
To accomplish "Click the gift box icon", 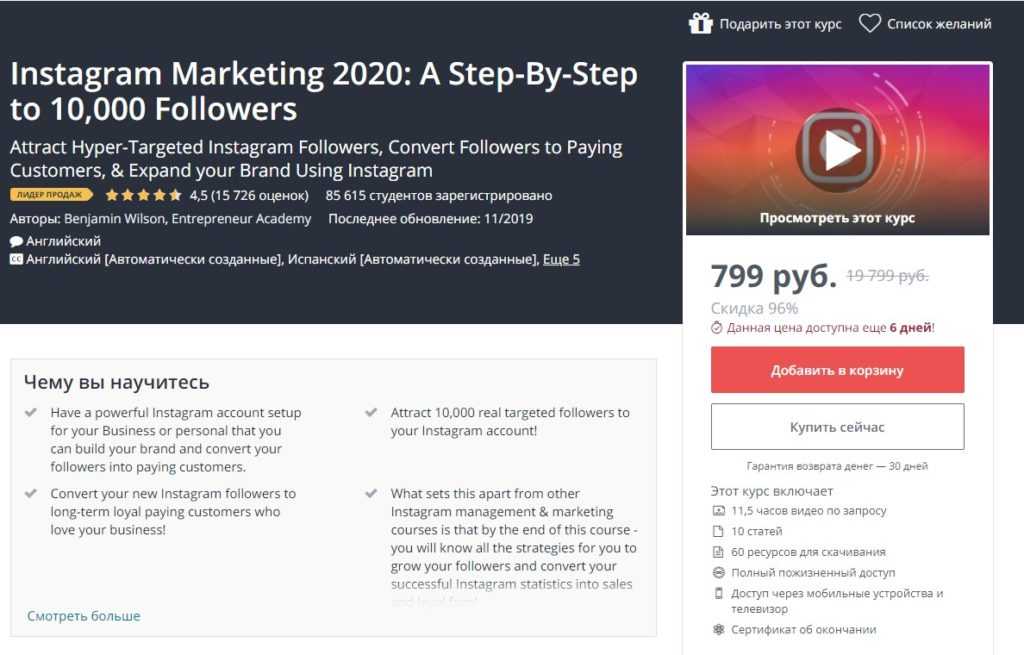I will 700,23.
